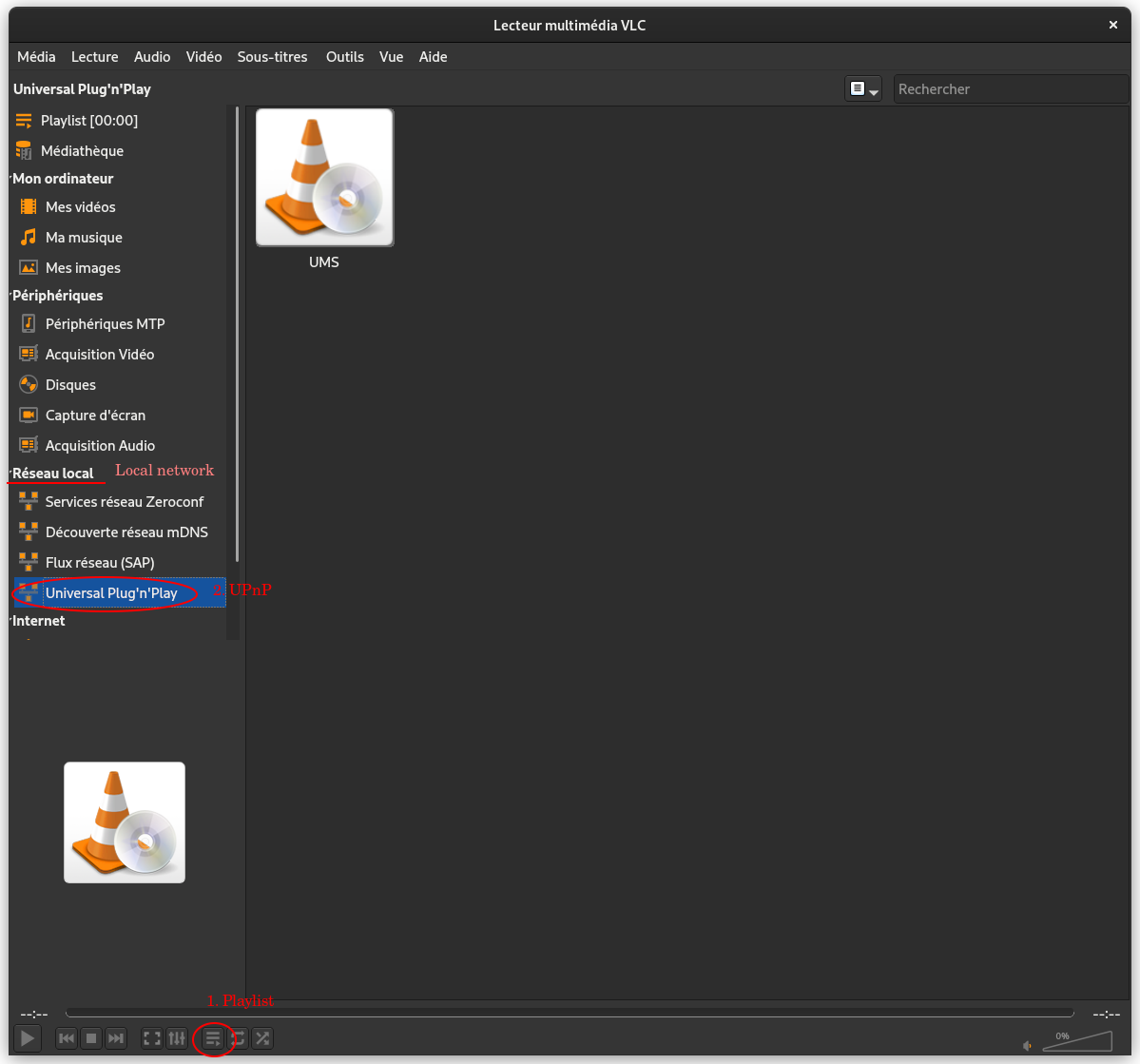
Task: Mute audio with speaker icon
Action: click(x=1027, y=1046)
